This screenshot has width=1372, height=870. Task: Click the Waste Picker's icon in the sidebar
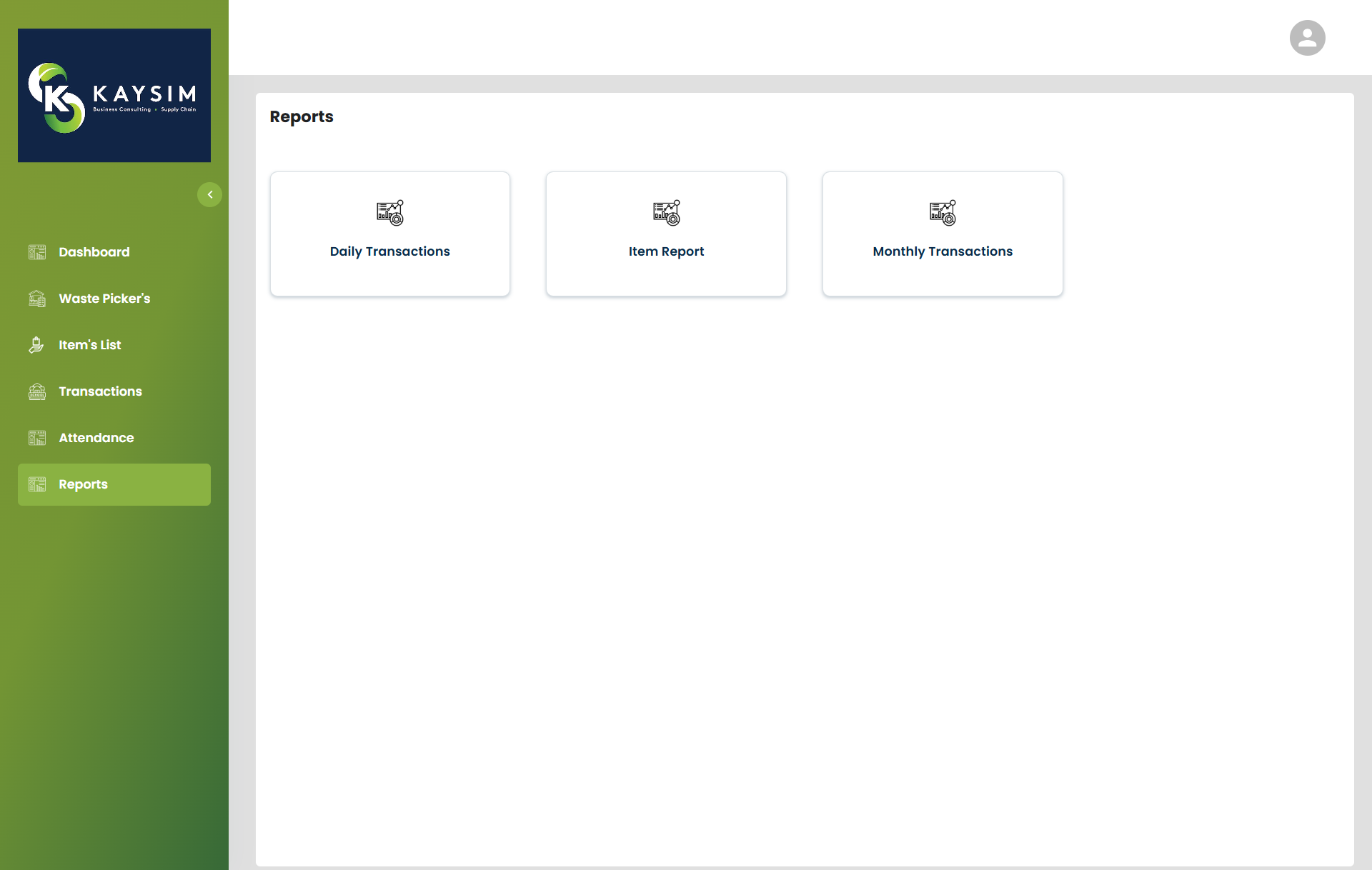coord(36,299)
